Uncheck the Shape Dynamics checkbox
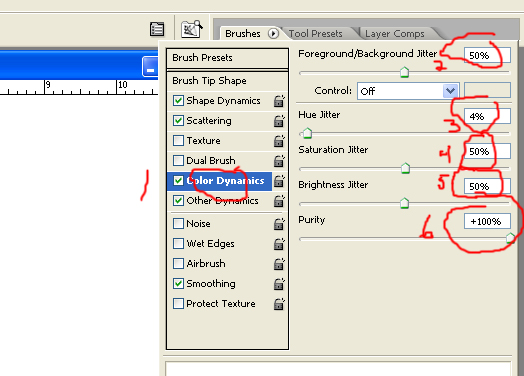Screen dimensions: 524x376 178,101
